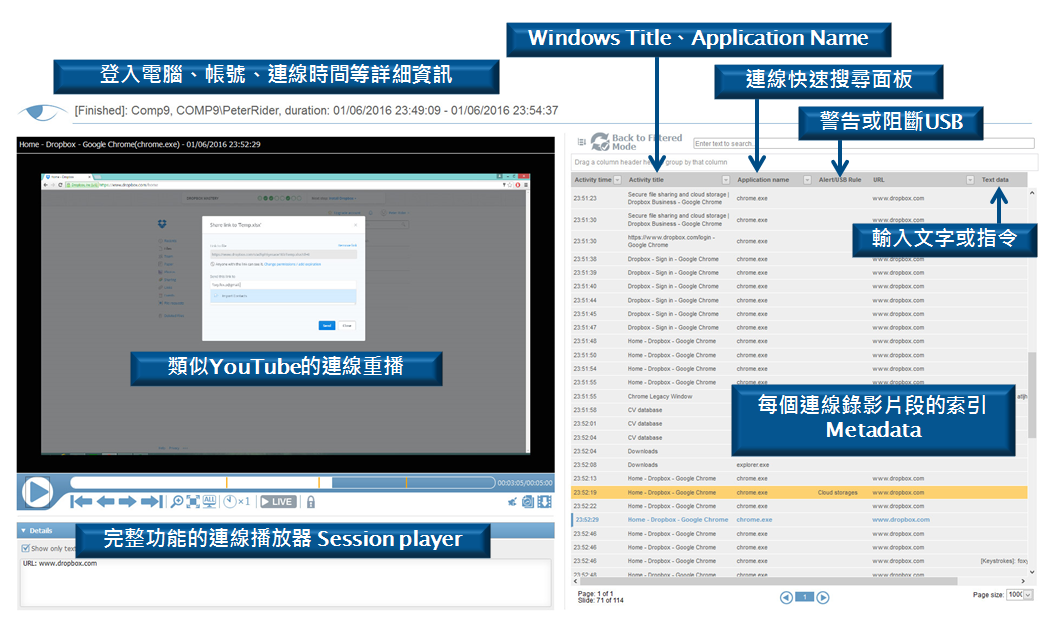Toggle the 'Show only text' checkbox
Viewport: 1048px width, 631px height.
(26, 548)
